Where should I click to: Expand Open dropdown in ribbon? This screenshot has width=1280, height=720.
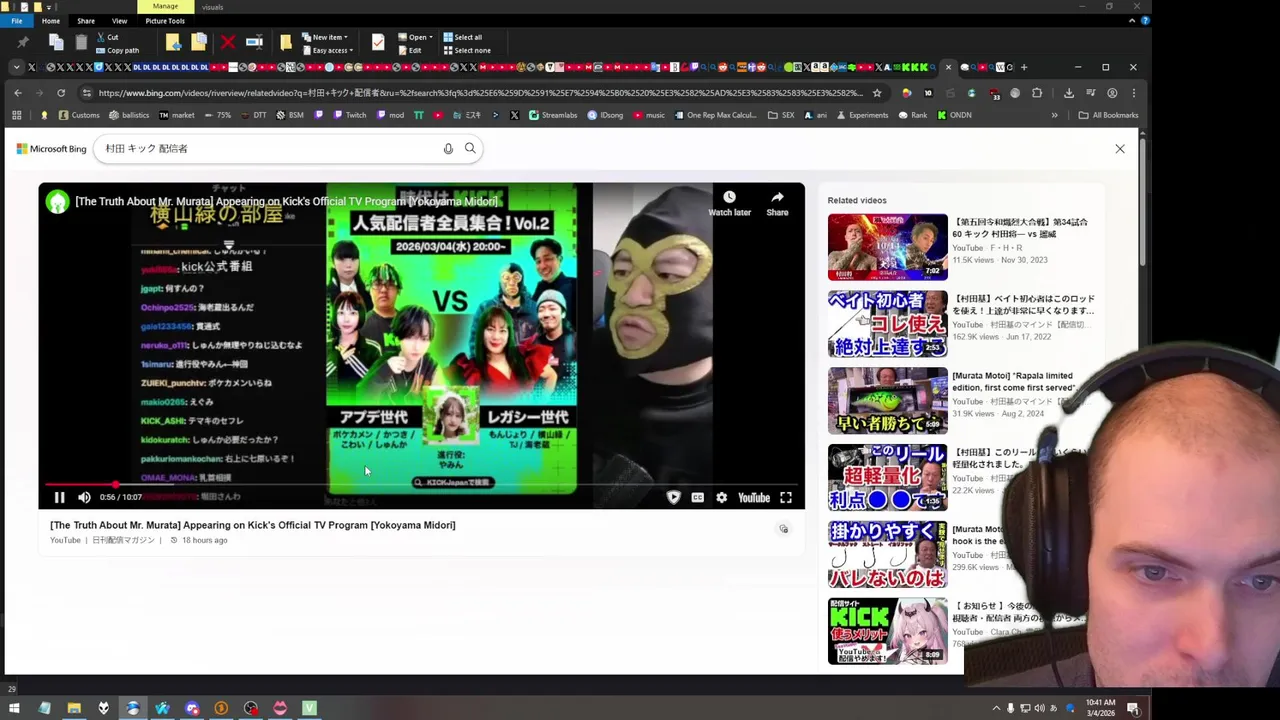414,37
